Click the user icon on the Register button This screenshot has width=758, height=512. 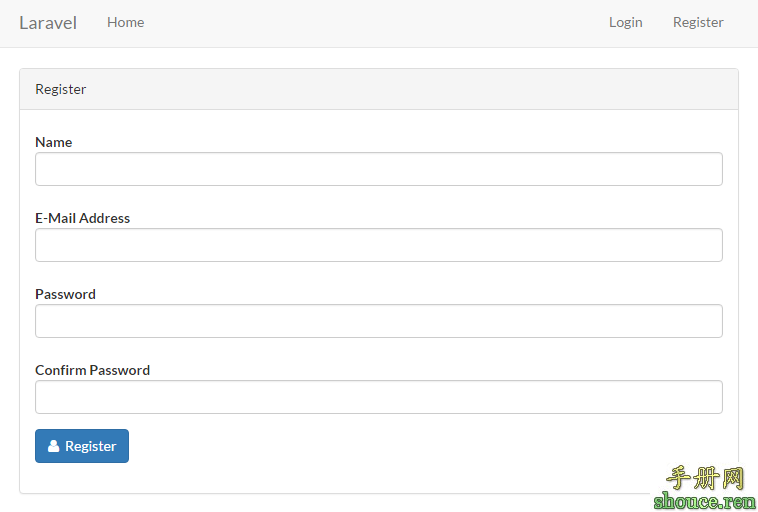click(54, 447)
